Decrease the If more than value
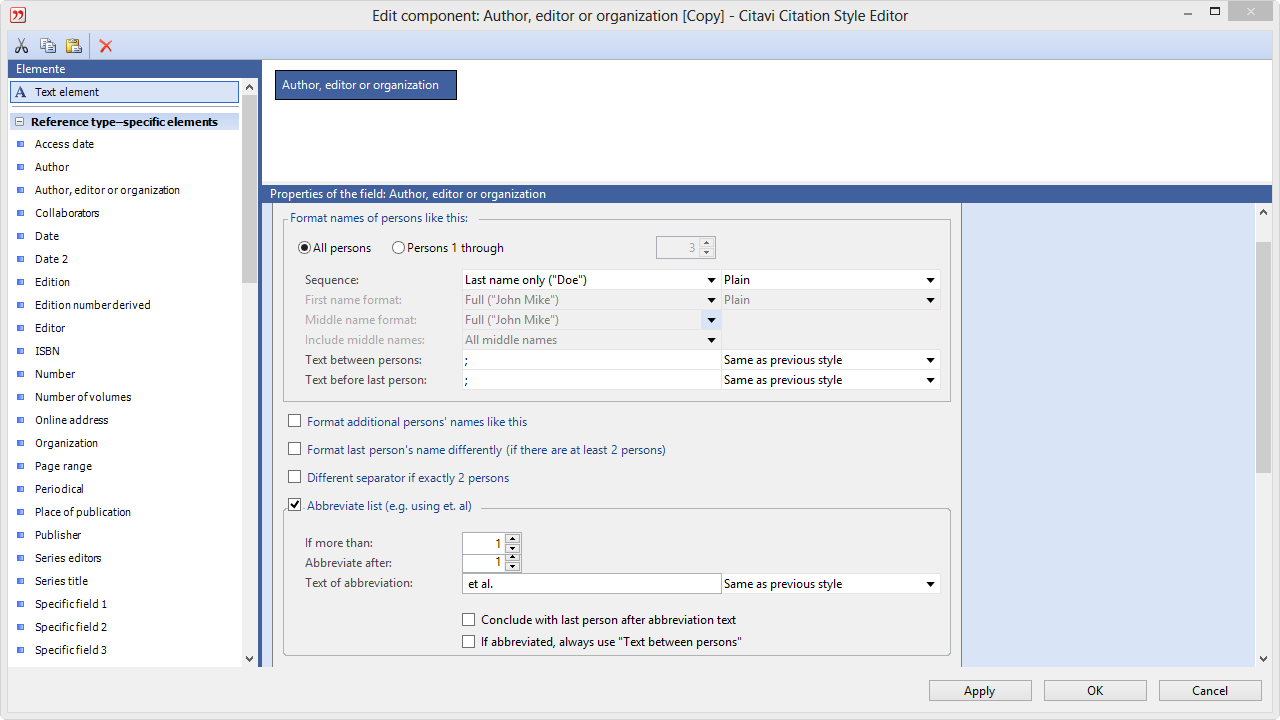 click(x=513, y=548)
